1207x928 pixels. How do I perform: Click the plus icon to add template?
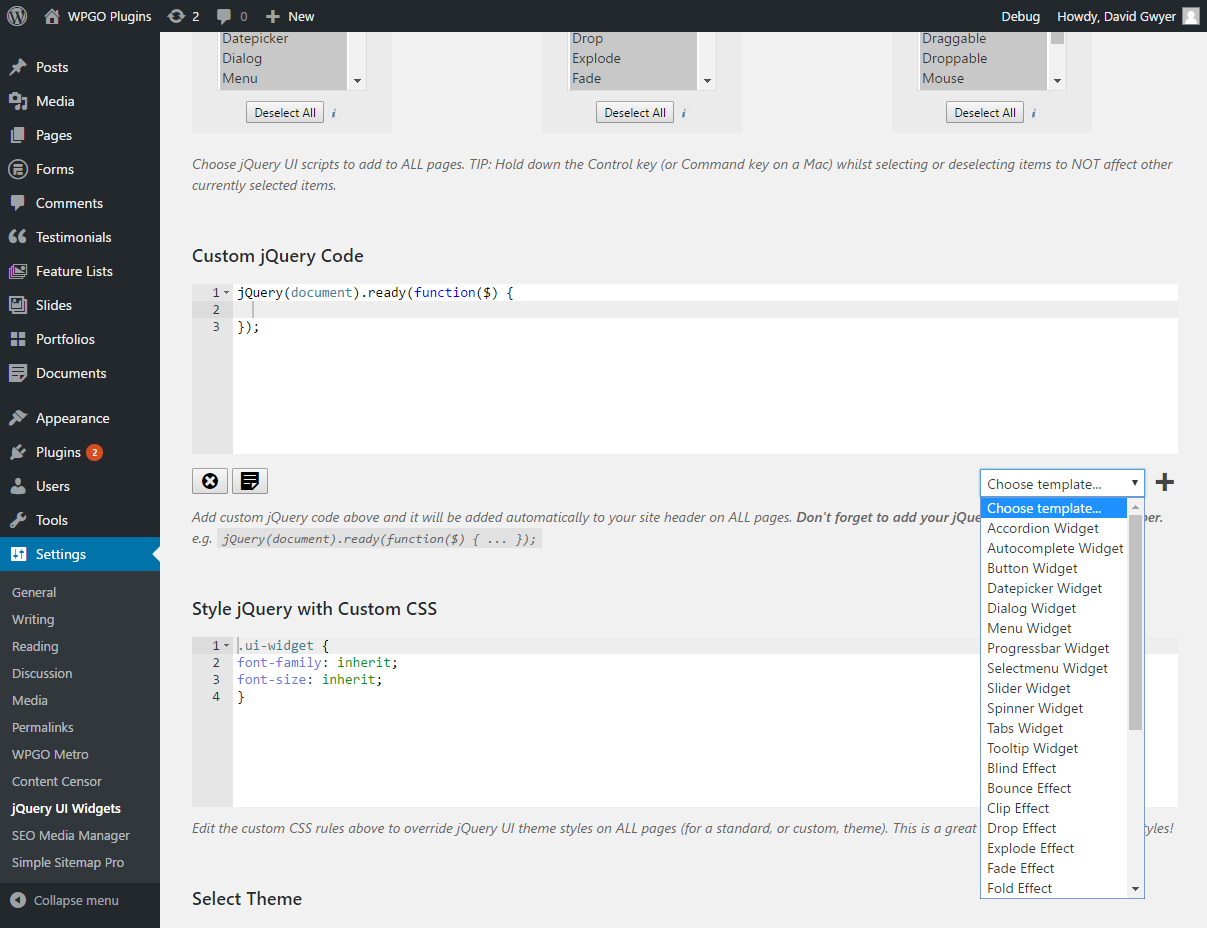coord(1164,483)
